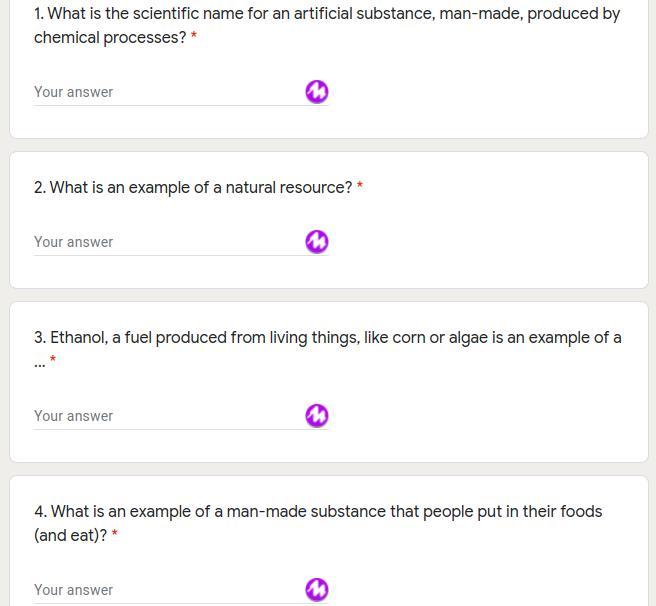Viewport: 656px width, 606px height.
Task: Select the answer field for question 4
Action: click(165, 590)
